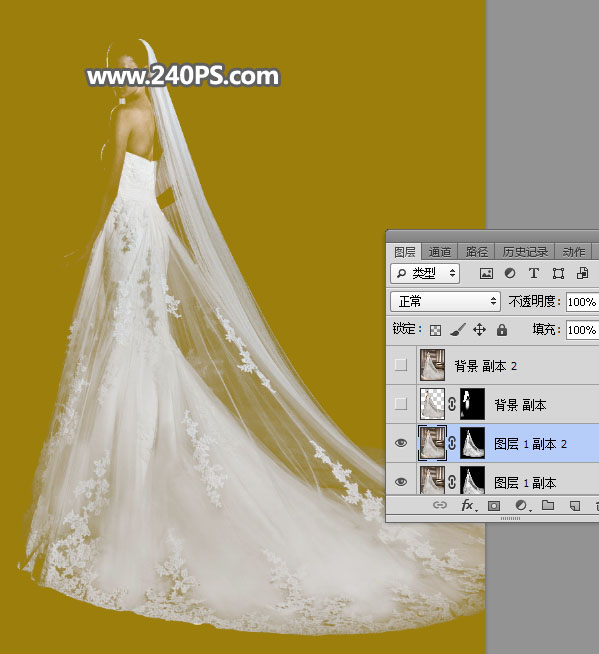Select the 图层 1 副本 2 mask thumbnail

472,443
